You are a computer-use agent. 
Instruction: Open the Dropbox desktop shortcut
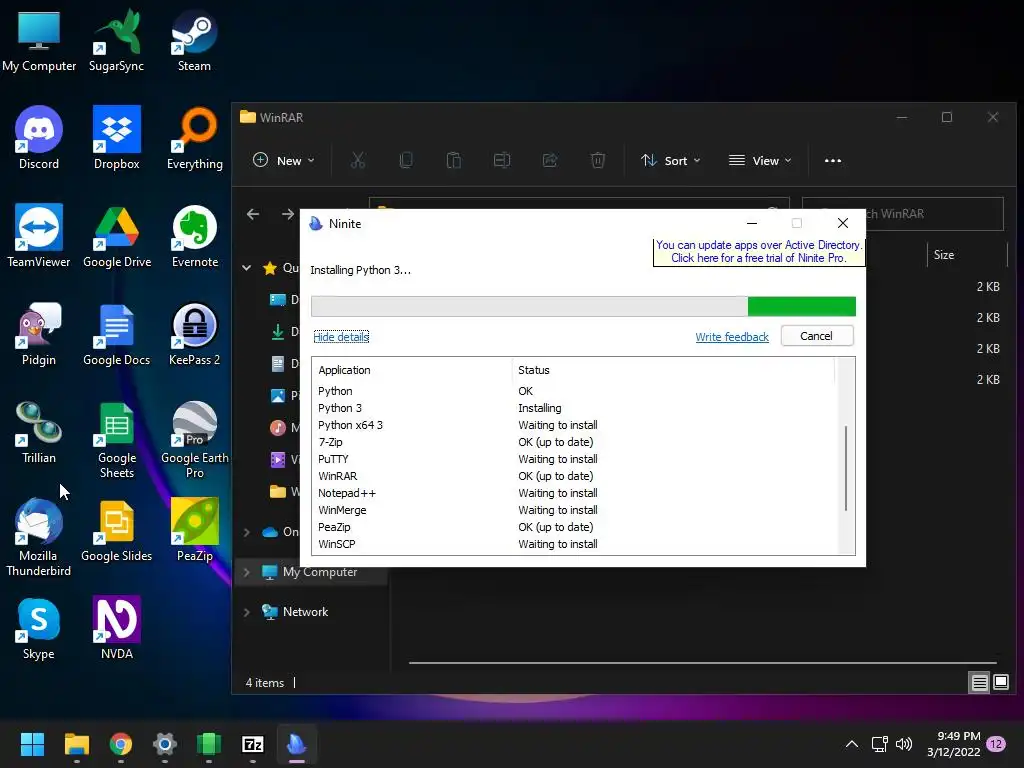[116, 138]
